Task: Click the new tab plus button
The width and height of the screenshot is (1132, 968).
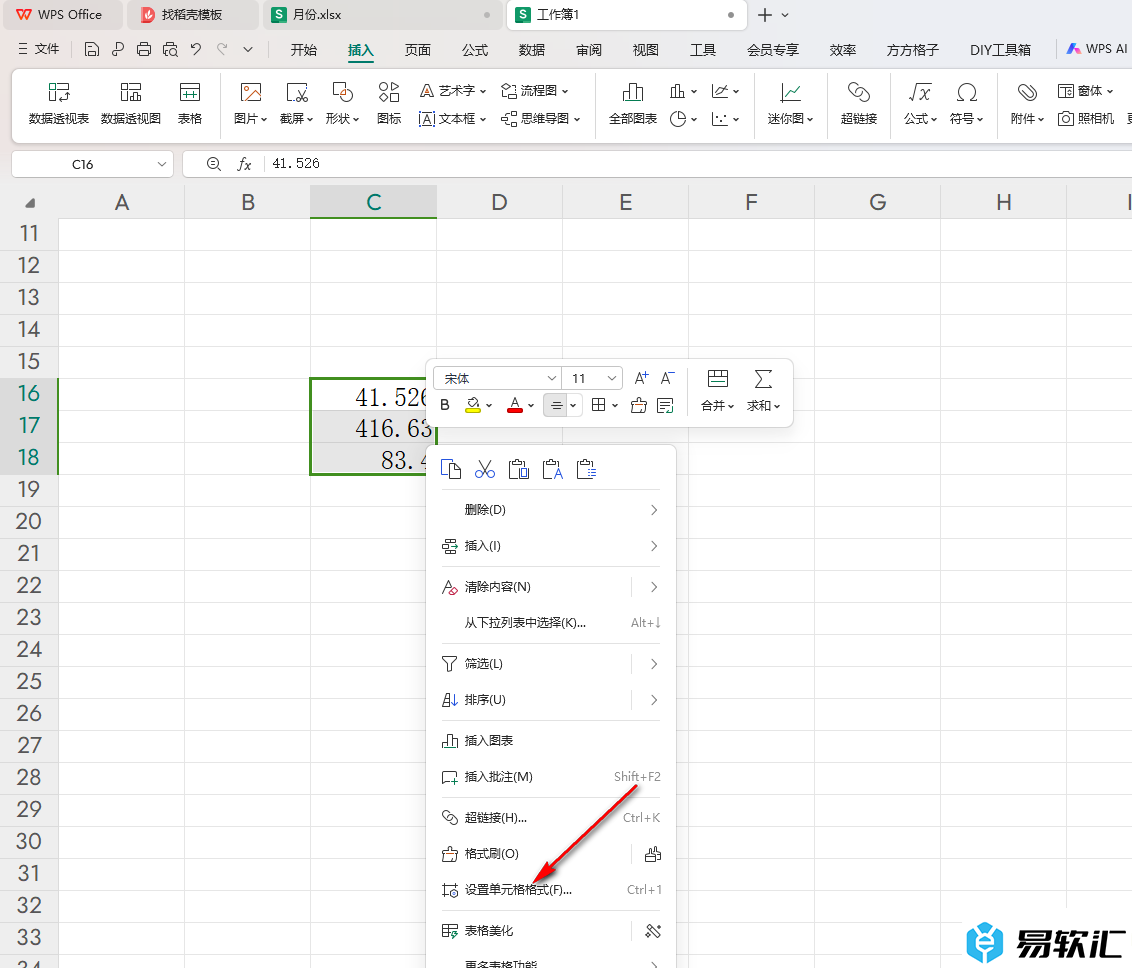Action: [x=765, y=15]
